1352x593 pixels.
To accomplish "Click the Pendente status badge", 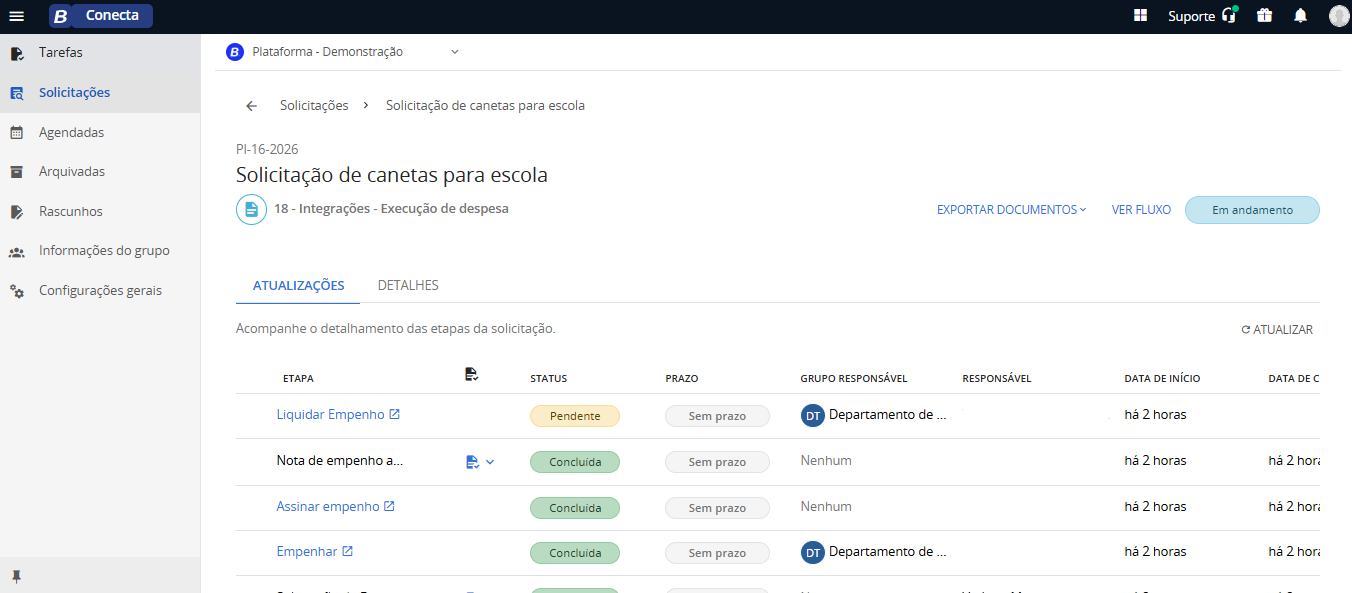I will 575,416.
